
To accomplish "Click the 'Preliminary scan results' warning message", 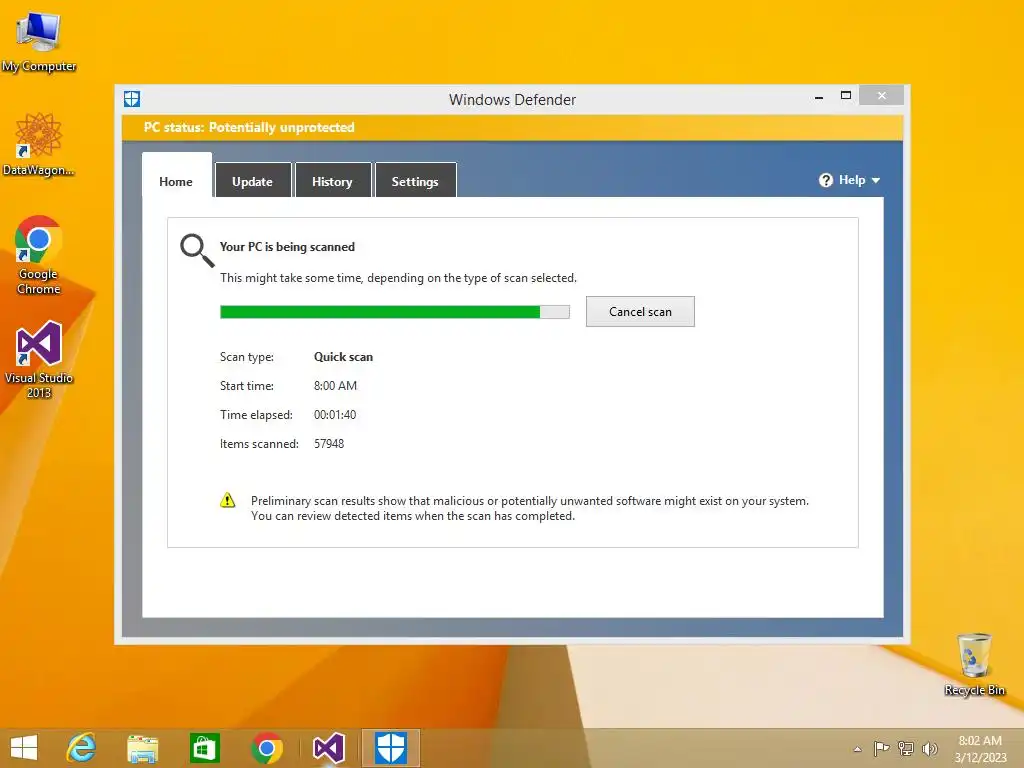I will click(530, 508).
